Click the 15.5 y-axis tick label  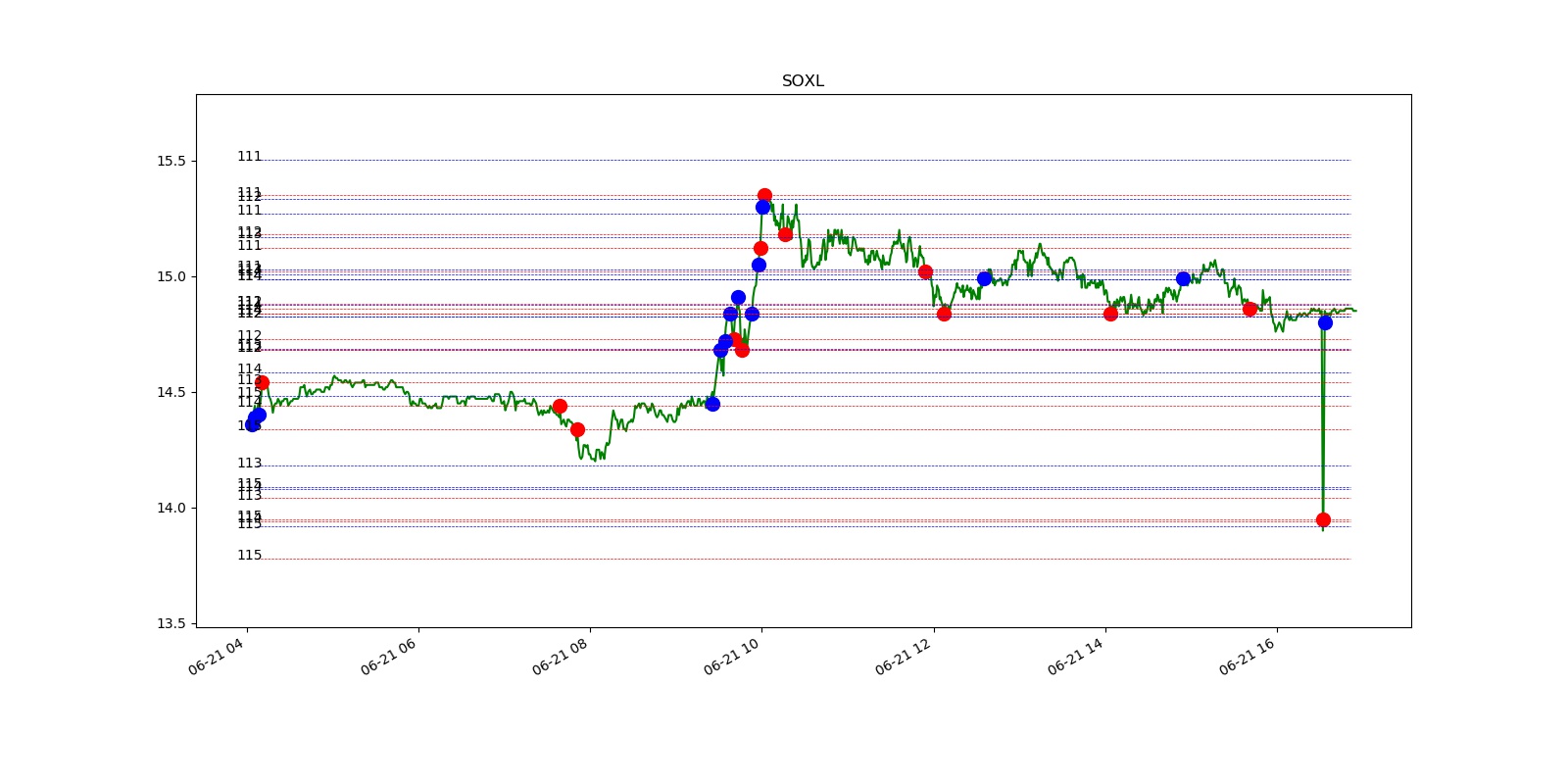click(171, 161)
